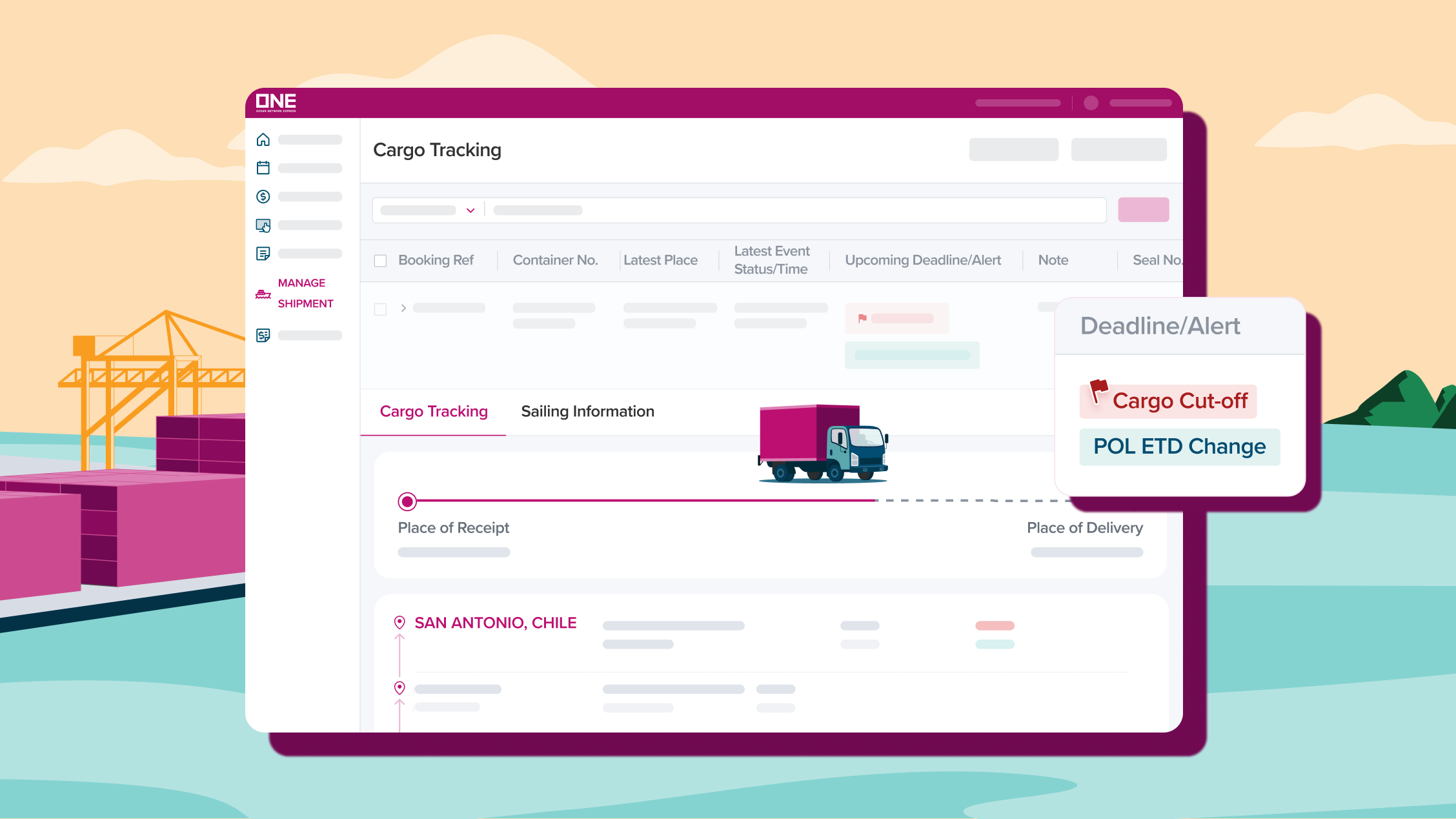
Task: Open the search type dropdown chevron
Action: (470, 210)
